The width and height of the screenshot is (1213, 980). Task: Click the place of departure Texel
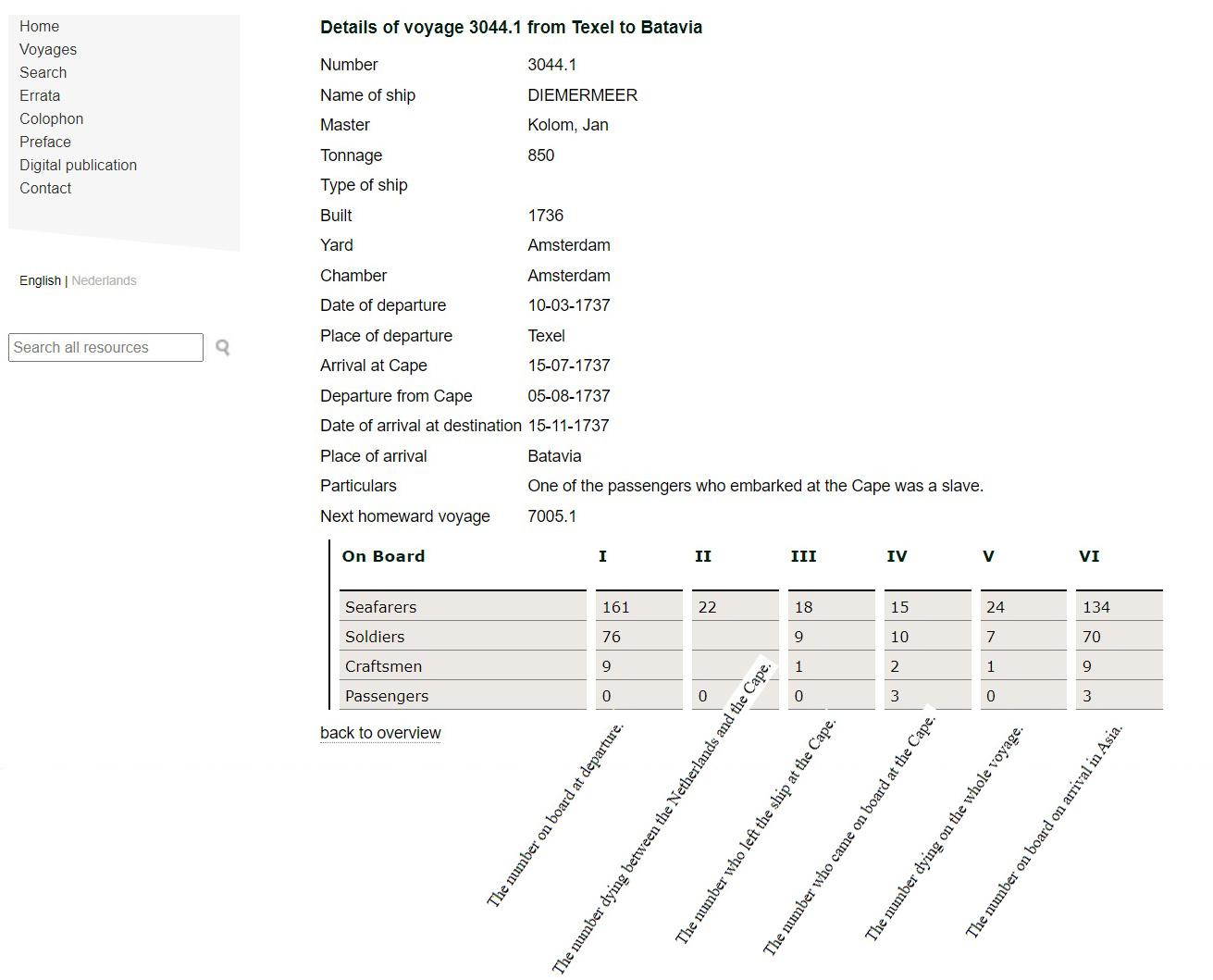coord(547,336)
